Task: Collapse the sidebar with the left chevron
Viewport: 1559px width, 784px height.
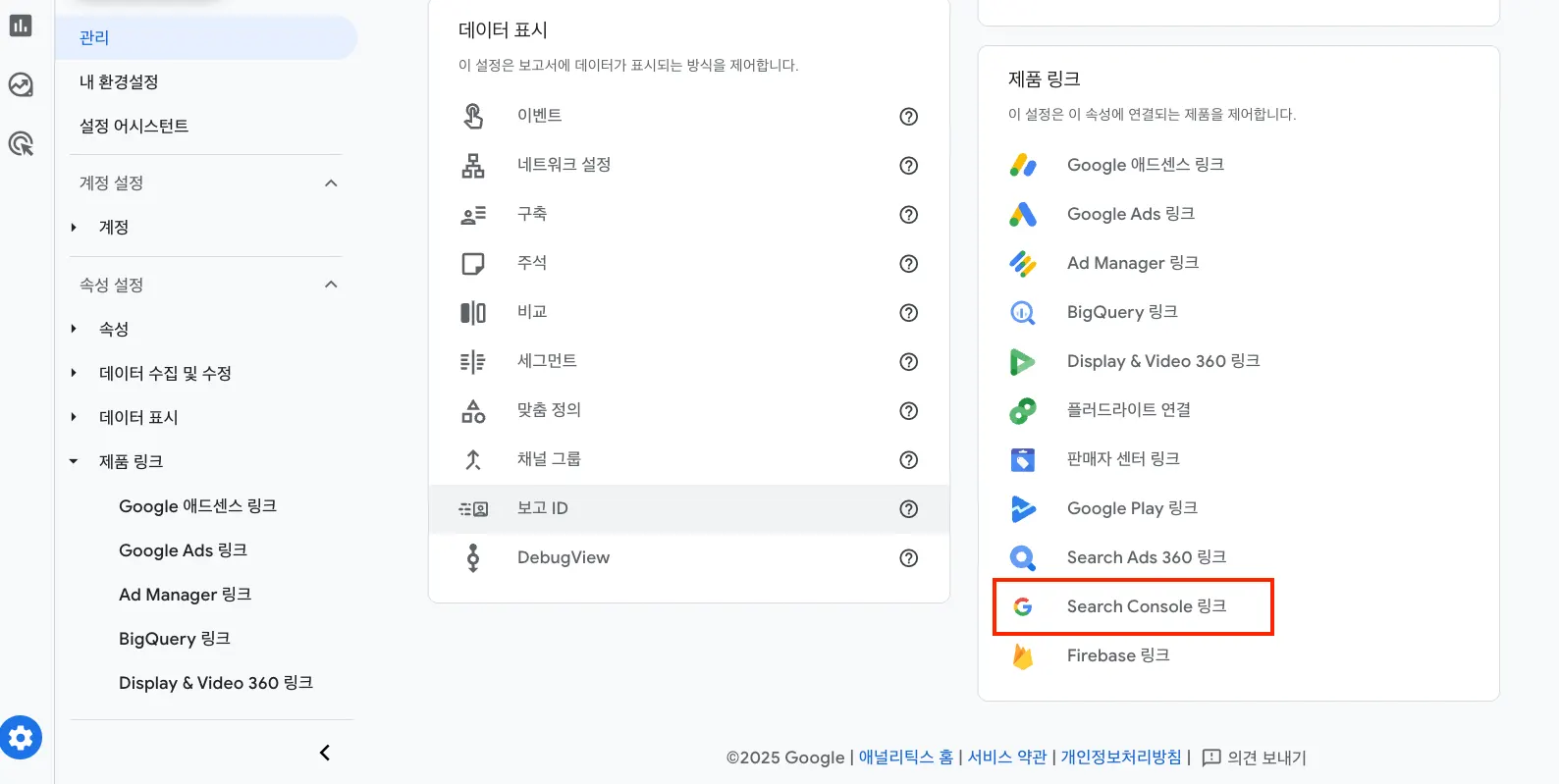Action: 325,753
